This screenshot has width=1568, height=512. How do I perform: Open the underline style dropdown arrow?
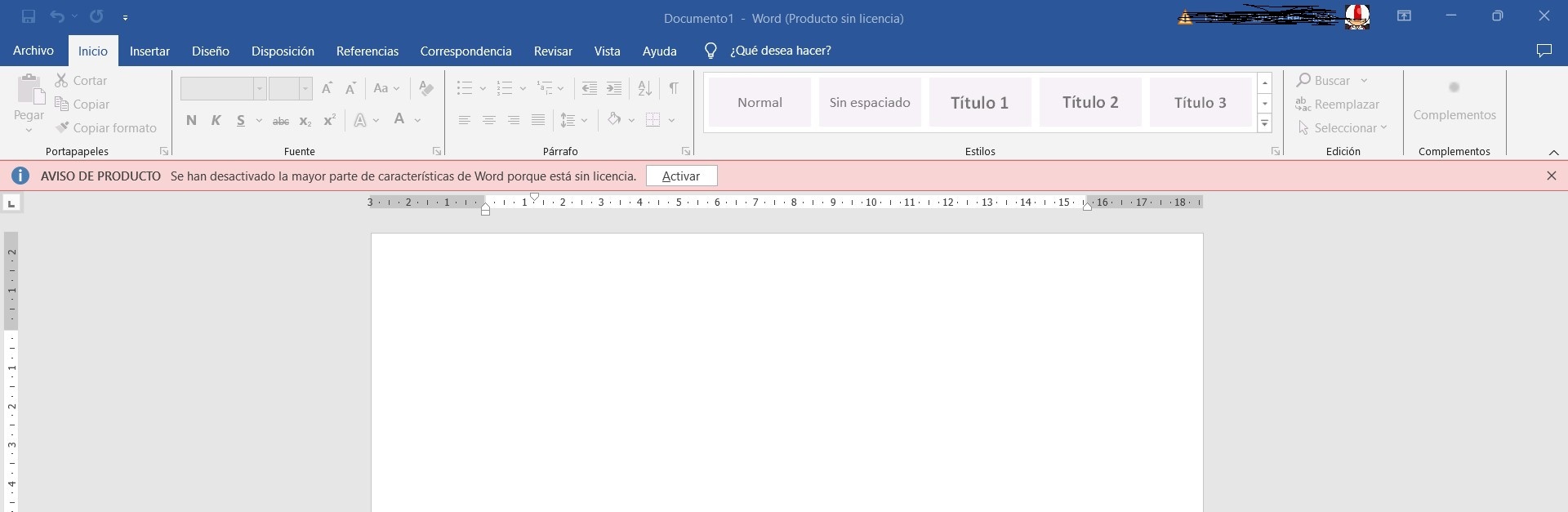(x=259, y=120)
